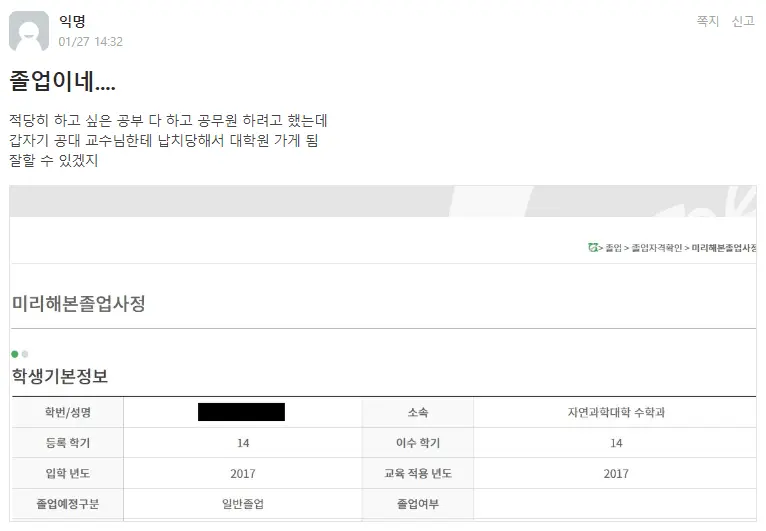The width and height of the screenshot is (766, 531).
Task: Open the 졸업자격확인 breadcrumb item
Action: (x=657, y=247)
